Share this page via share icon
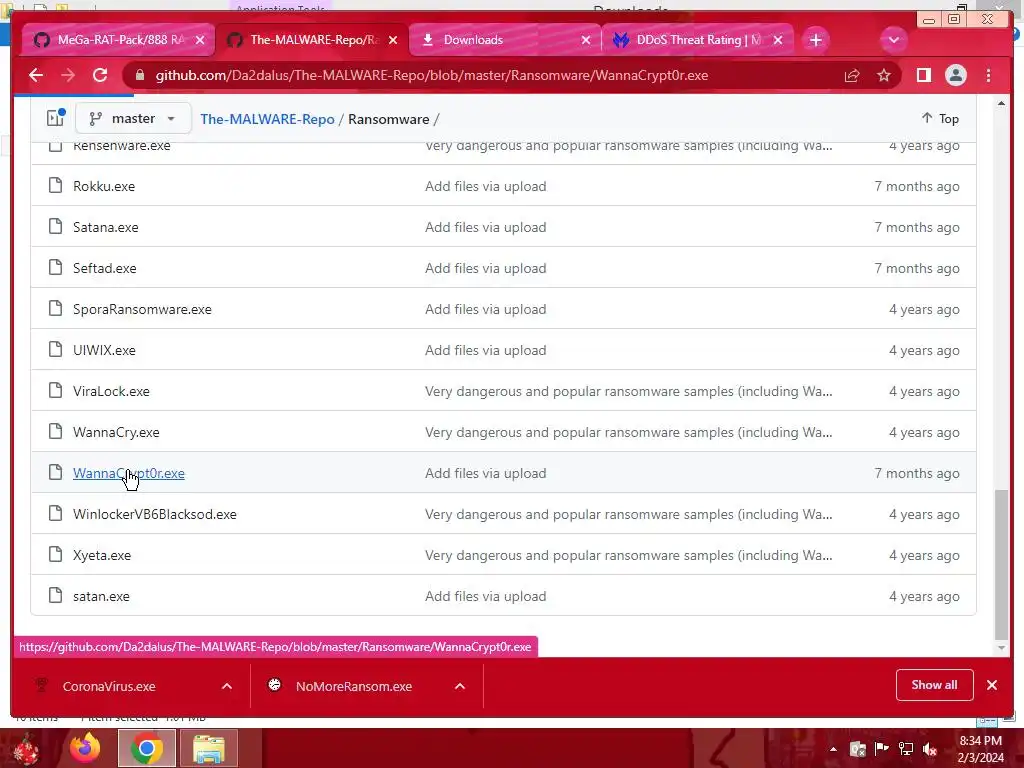1024x768 pixels. (852, 76)
